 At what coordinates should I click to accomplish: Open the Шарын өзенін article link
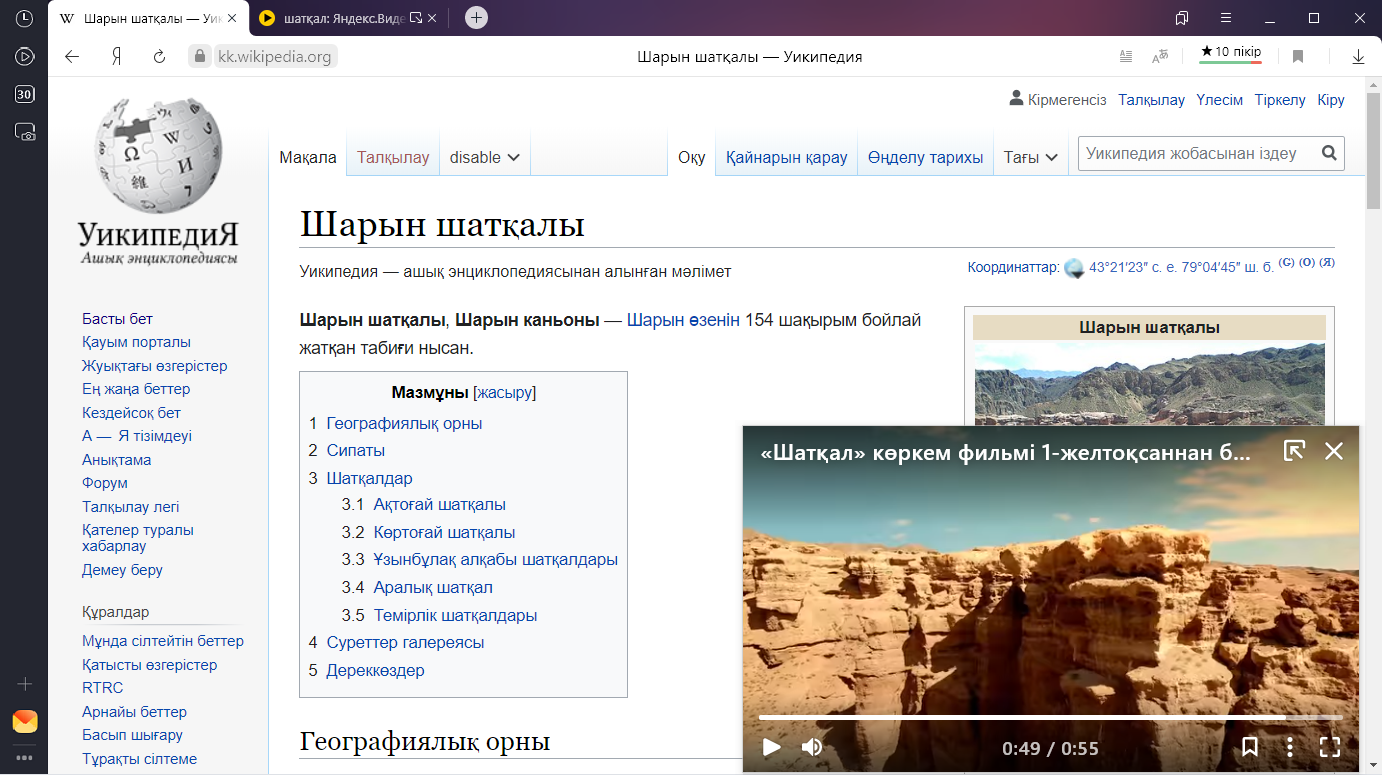[x=683, y=320]
